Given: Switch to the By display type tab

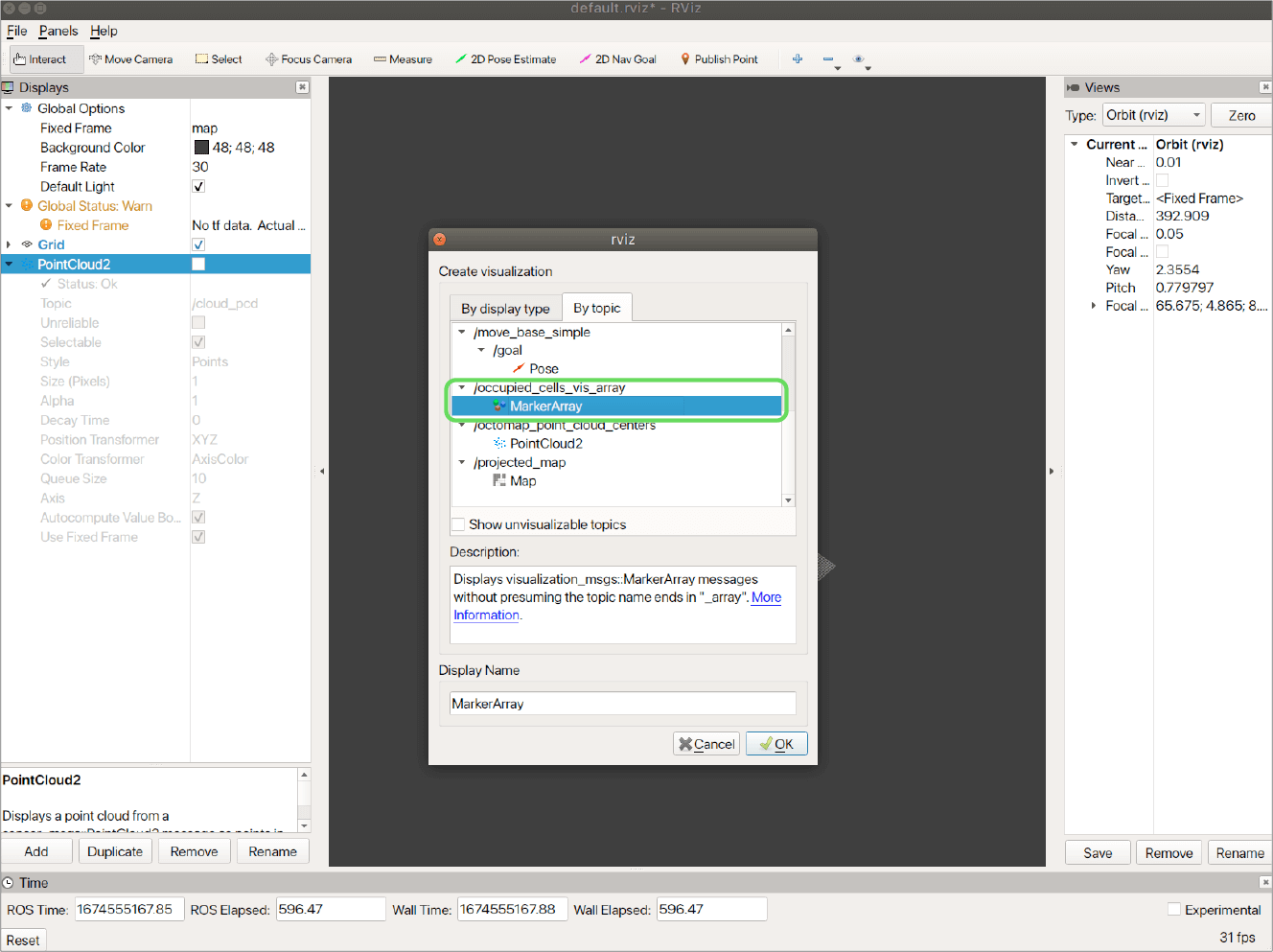Looking at the screenshot, I should click(x=505, y=308).
